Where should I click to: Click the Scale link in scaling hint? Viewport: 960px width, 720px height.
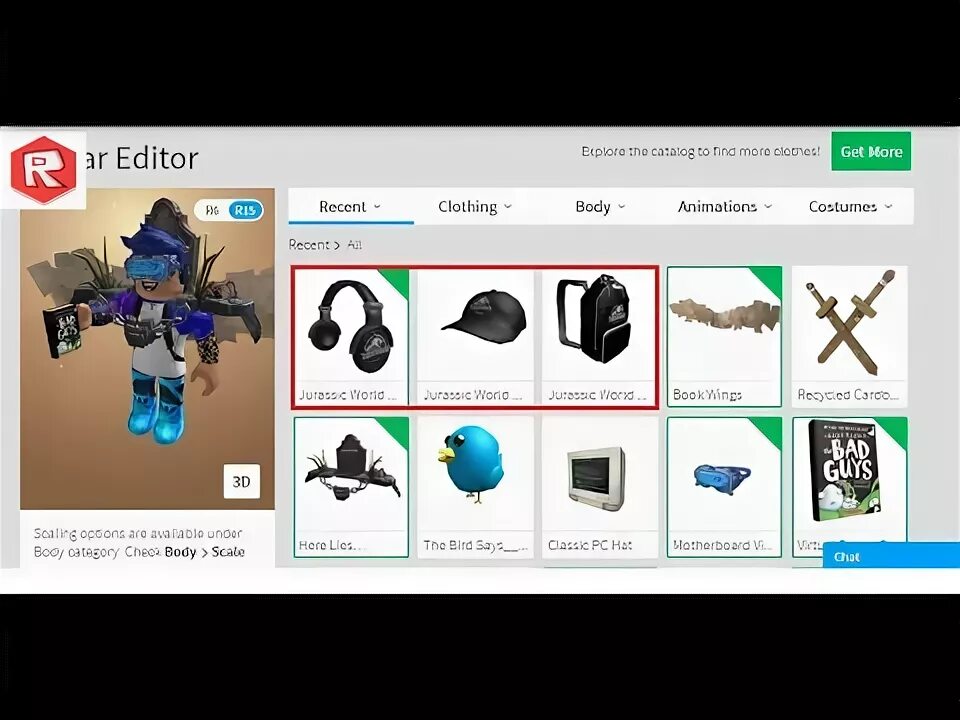click(x=228, y=552)
